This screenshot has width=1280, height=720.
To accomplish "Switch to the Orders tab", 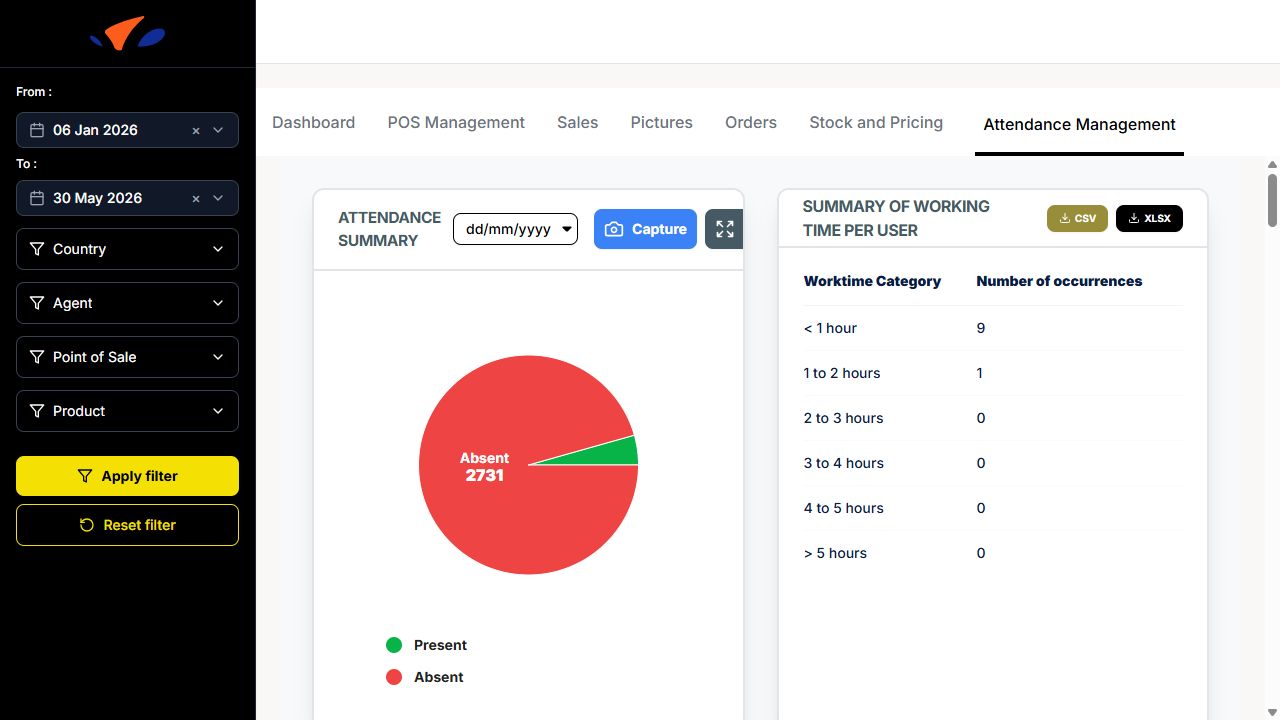I will point(751,122).
